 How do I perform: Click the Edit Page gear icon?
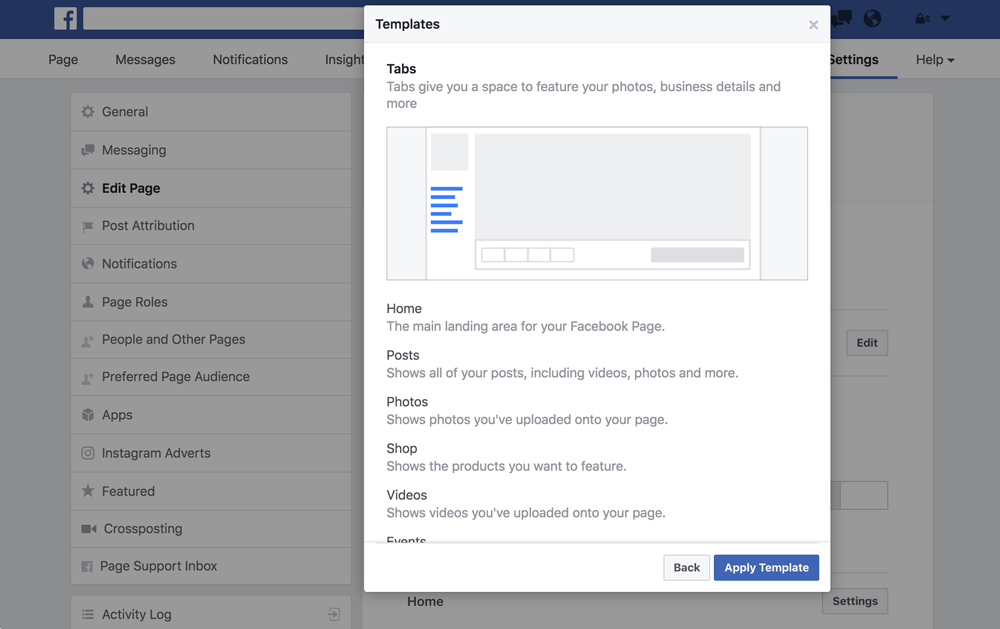pyautogui.click(x=88, y=188)
